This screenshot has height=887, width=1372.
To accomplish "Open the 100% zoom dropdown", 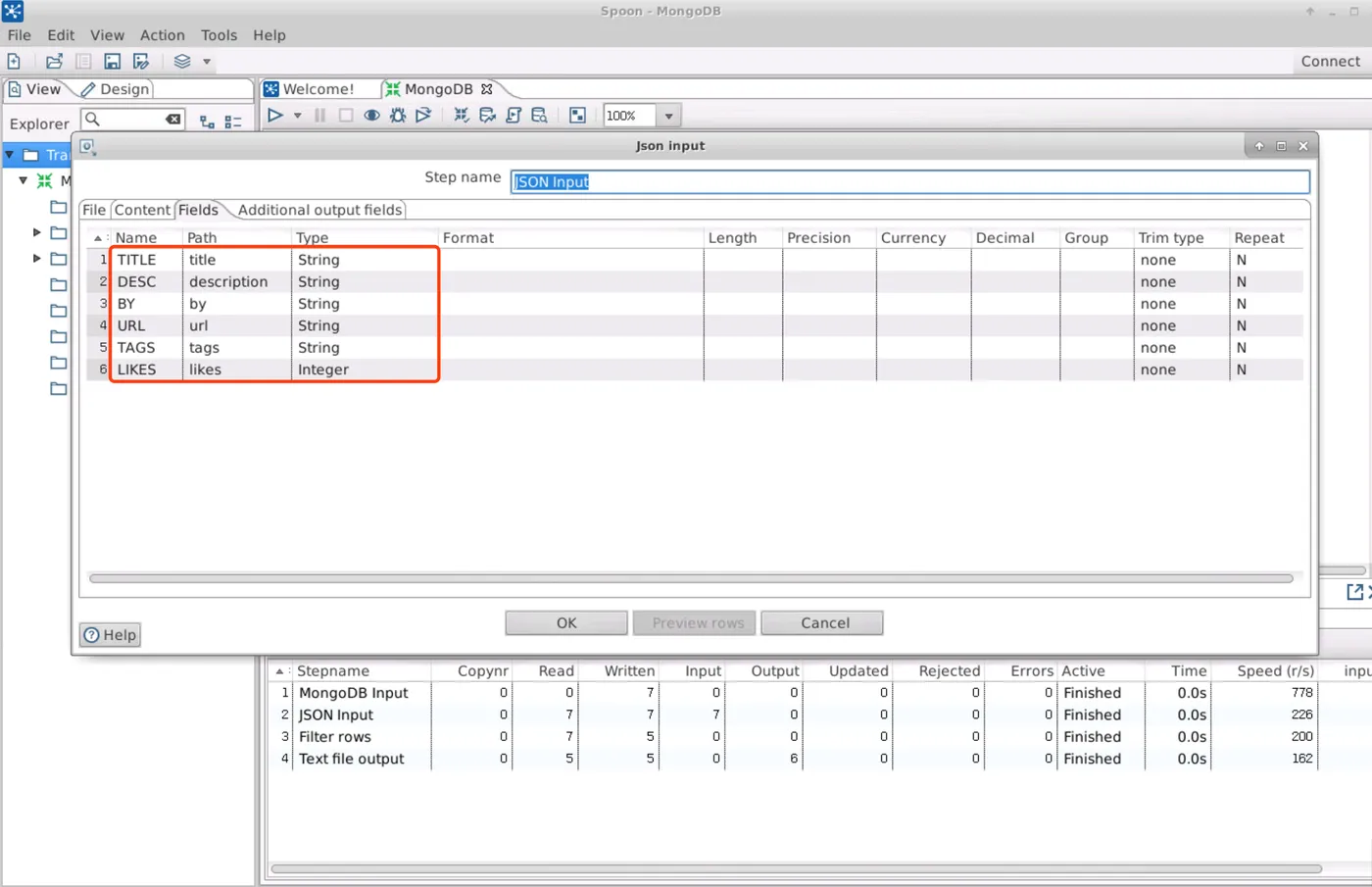I will (x=668, y=116).
